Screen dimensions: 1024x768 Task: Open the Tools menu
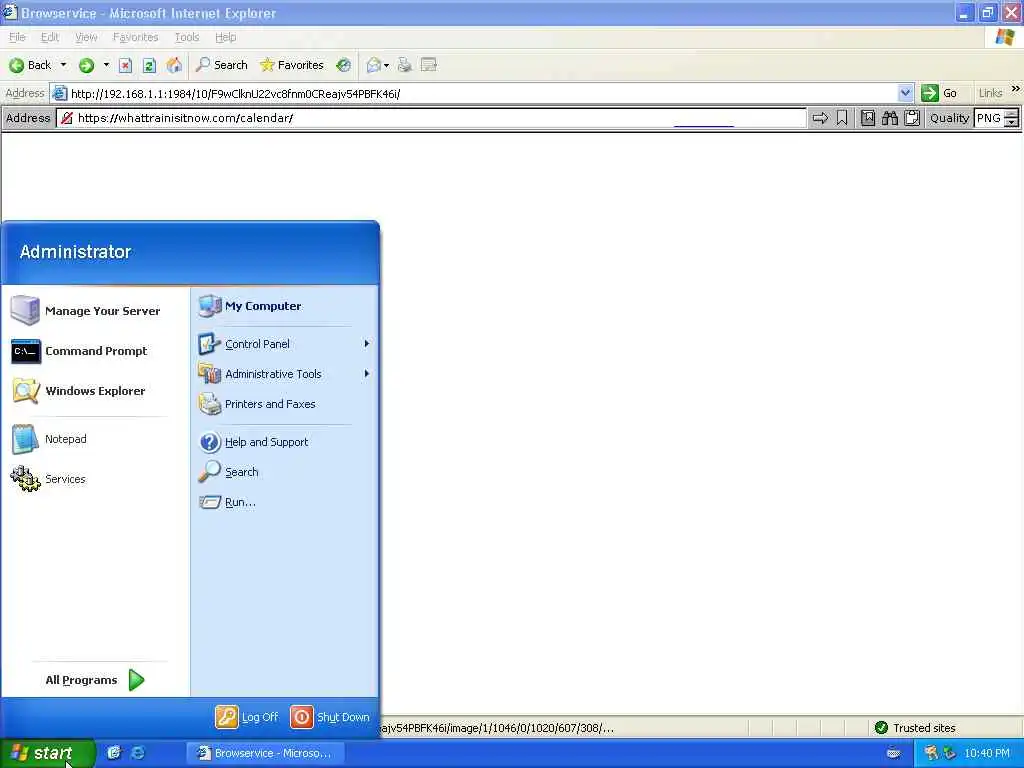[x=187, y=37]
